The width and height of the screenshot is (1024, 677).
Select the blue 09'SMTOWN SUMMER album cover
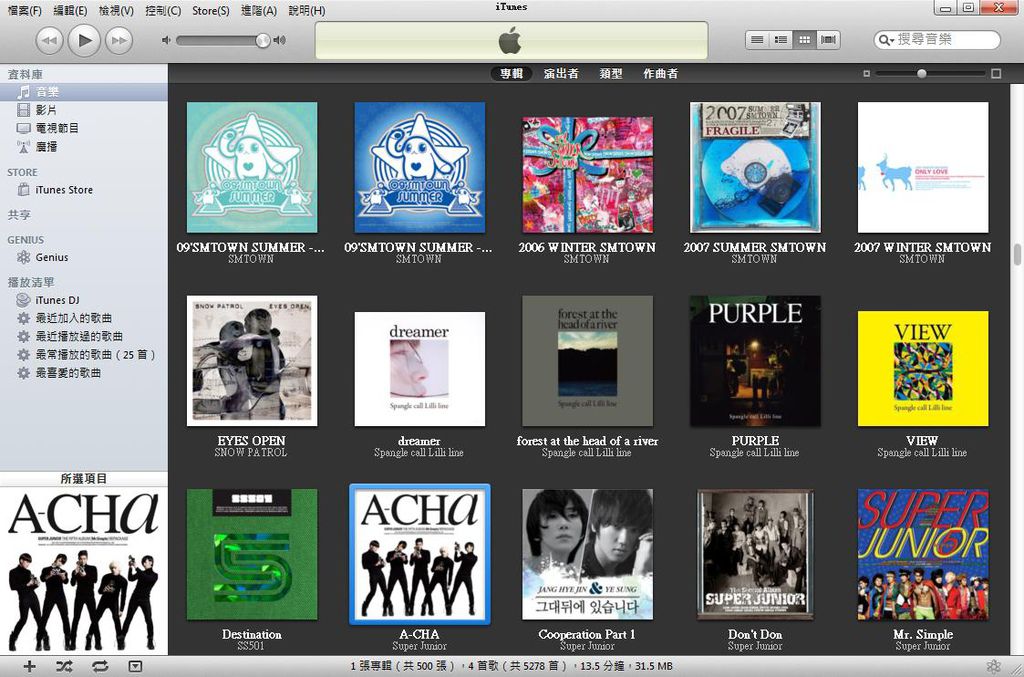(x=420, y=167)
